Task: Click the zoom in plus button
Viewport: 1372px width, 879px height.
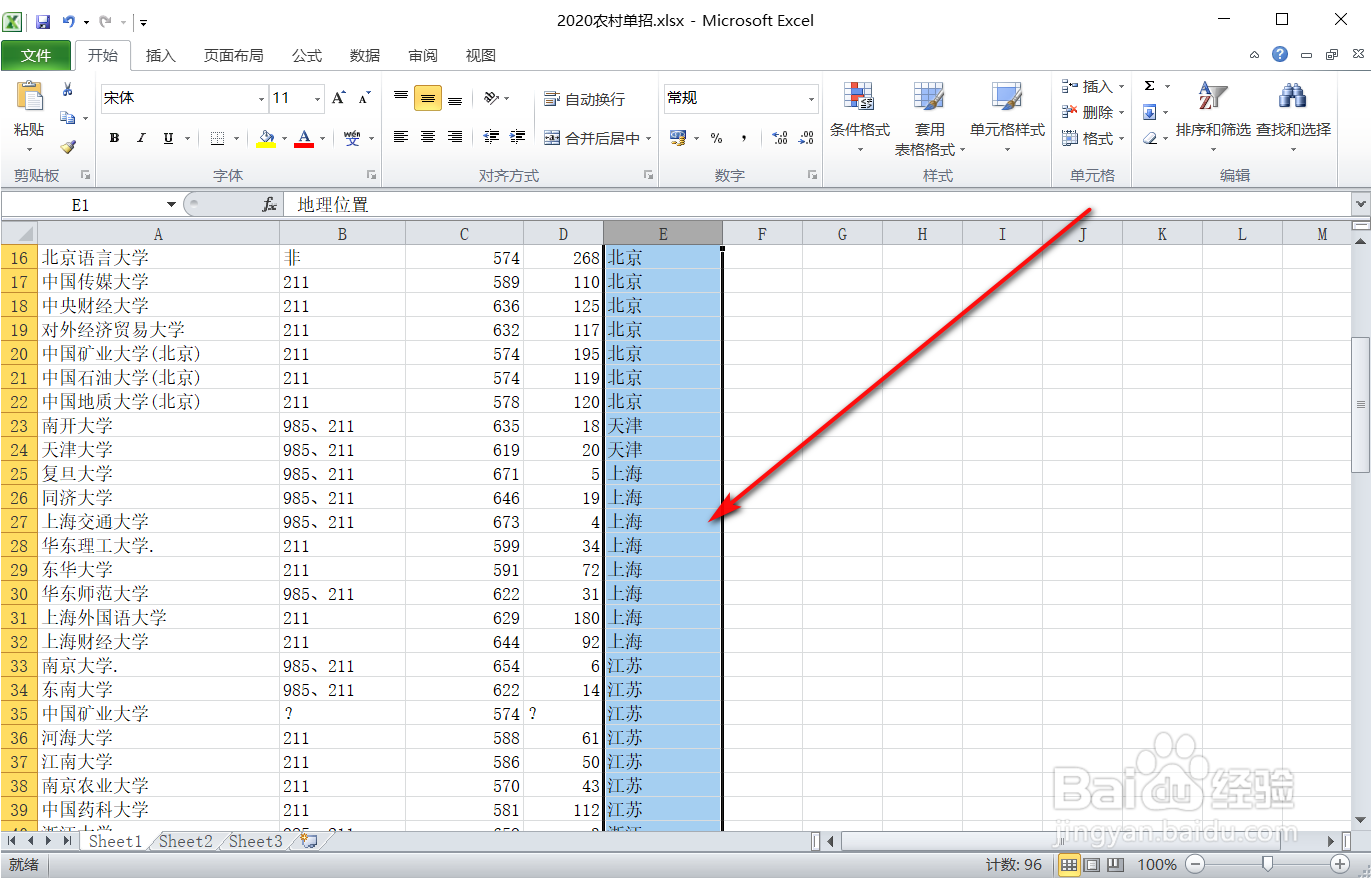Action: coord(1340,864)
